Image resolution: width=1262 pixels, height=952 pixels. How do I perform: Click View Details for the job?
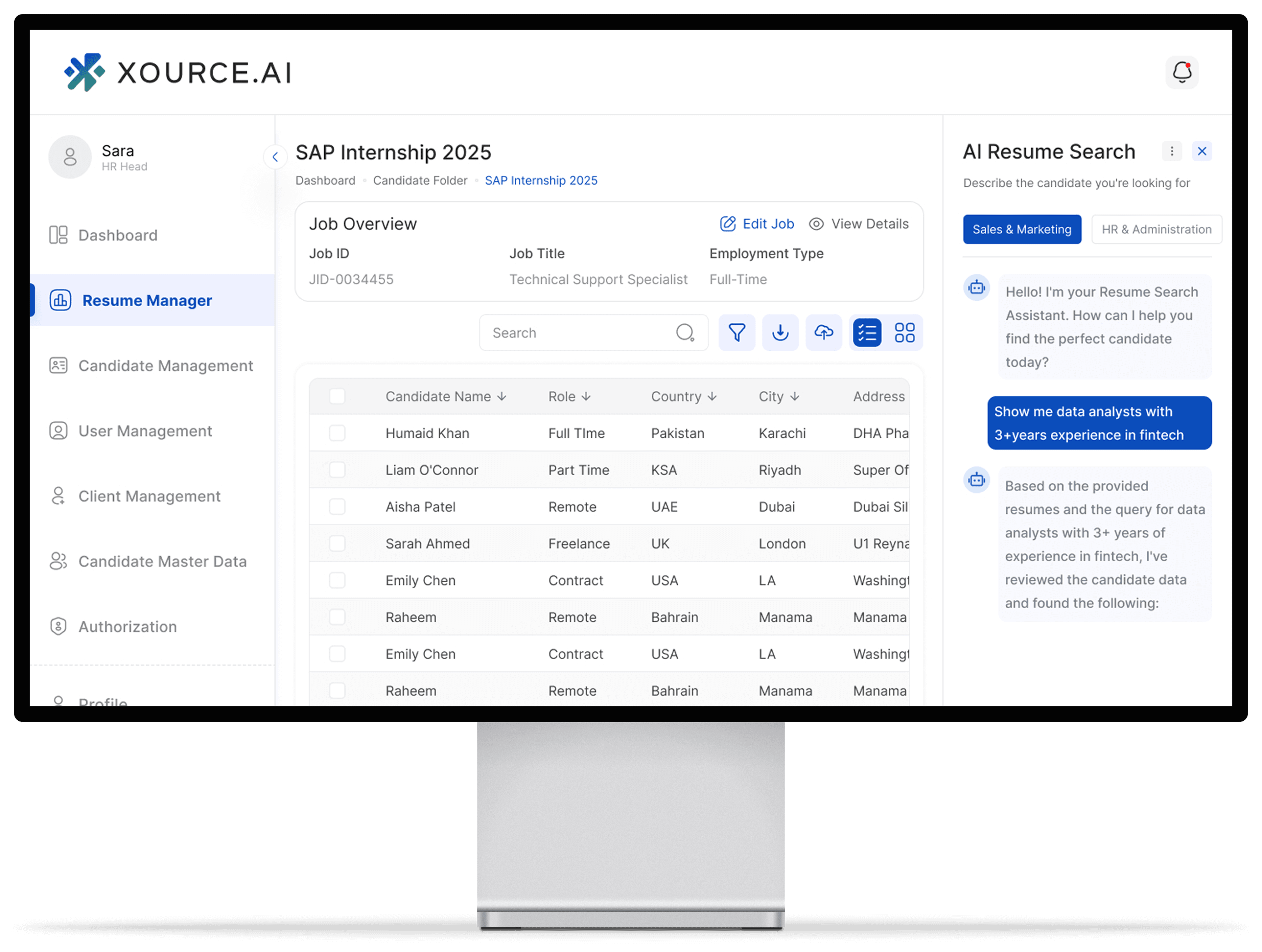(859, 224)
